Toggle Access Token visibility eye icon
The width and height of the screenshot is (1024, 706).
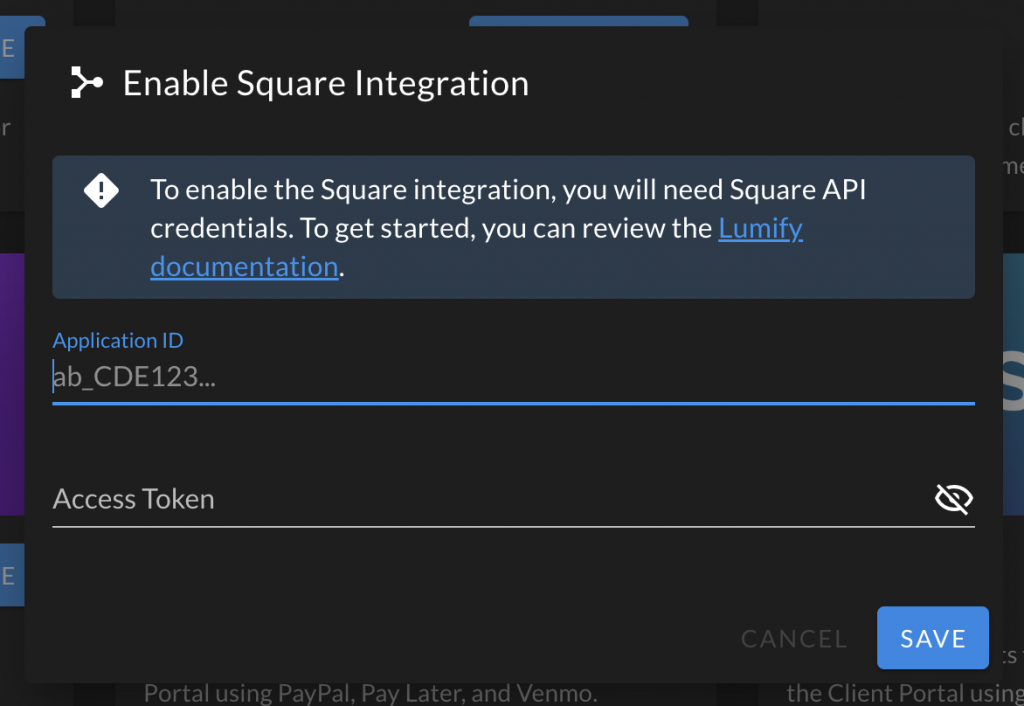953,499
